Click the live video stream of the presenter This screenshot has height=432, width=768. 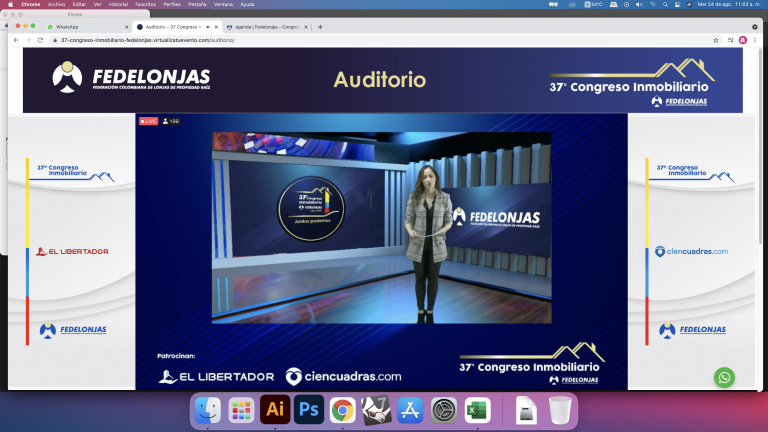382,228
